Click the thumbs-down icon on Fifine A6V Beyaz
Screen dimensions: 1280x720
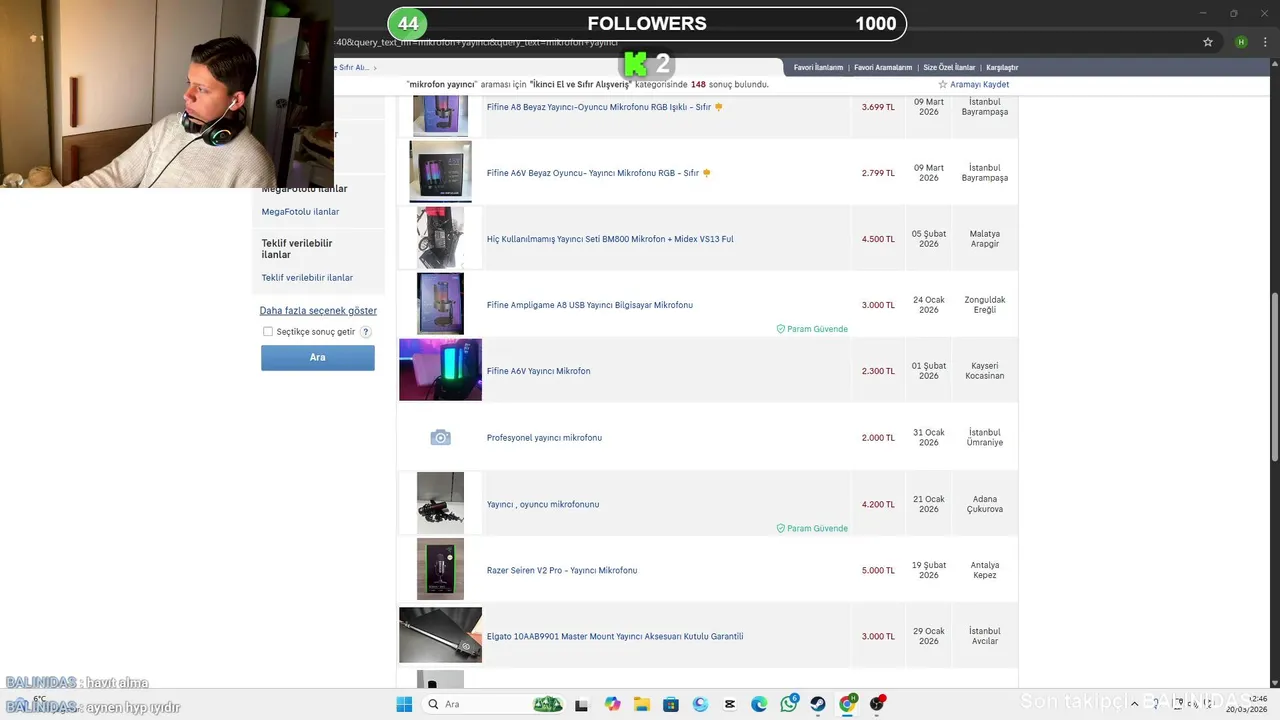tap(706, 173)
